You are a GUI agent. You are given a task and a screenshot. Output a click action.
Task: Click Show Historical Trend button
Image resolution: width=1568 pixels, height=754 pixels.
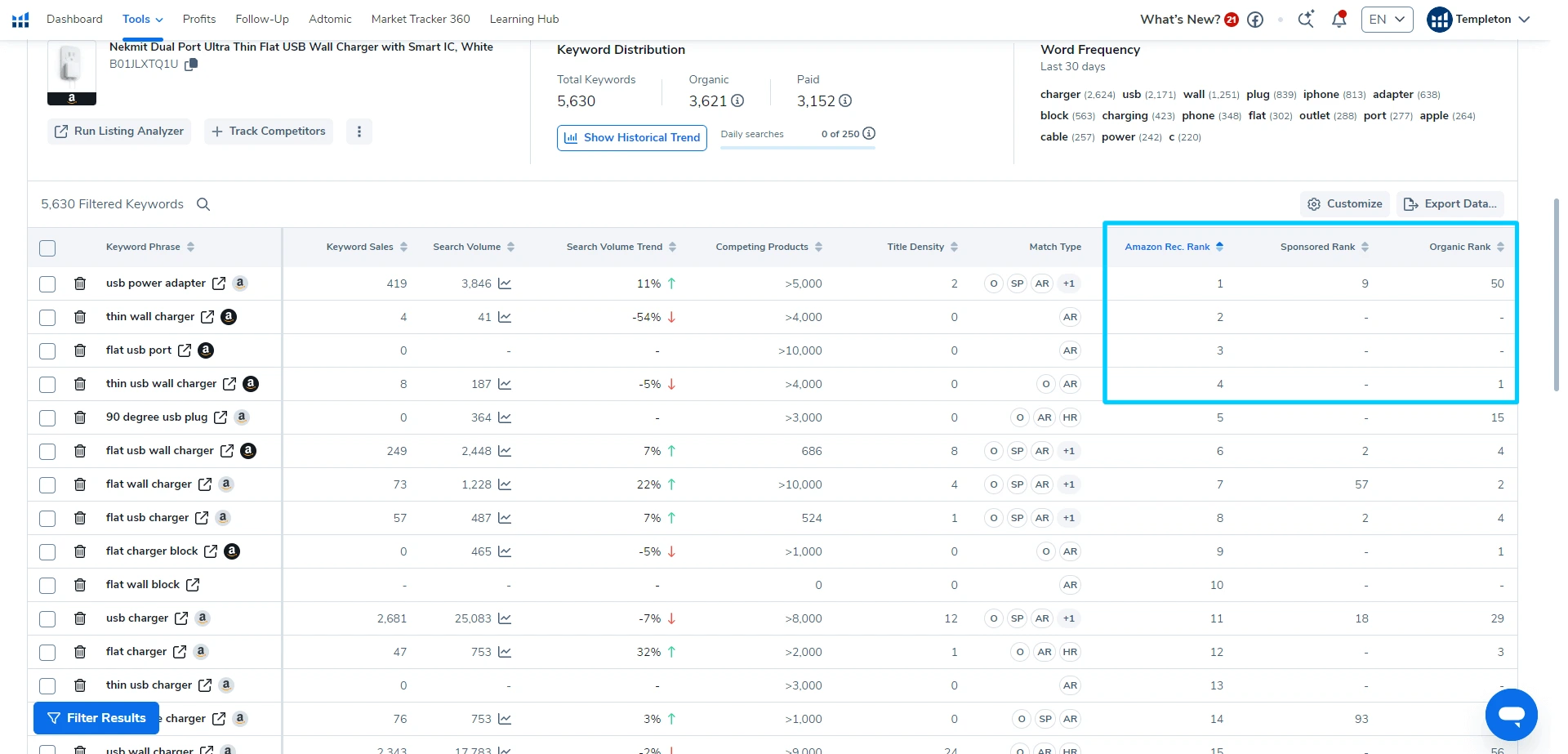click(x=632, y=137)
